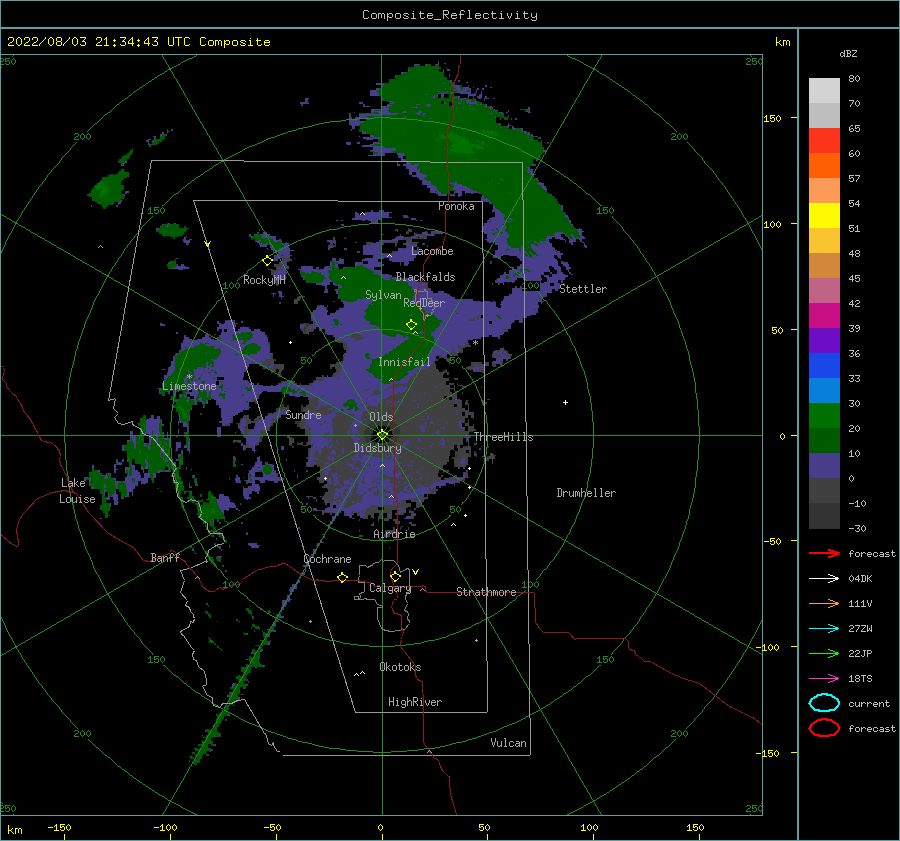Select the orange 111V arrow icon
This screenshot has width=900, height=841.
click(x=824, y=603)
